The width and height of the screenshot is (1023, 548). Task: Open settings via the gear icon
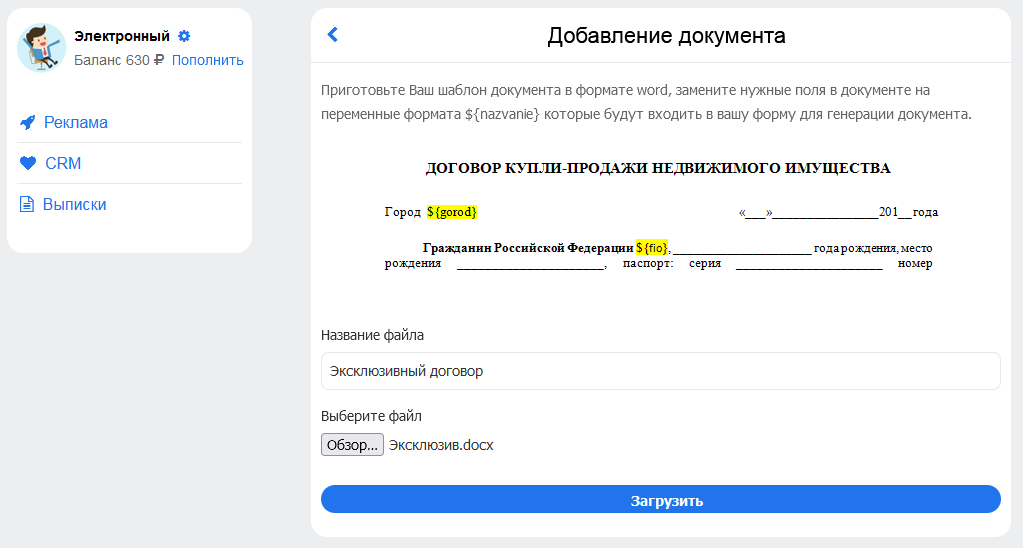(184, 37)
